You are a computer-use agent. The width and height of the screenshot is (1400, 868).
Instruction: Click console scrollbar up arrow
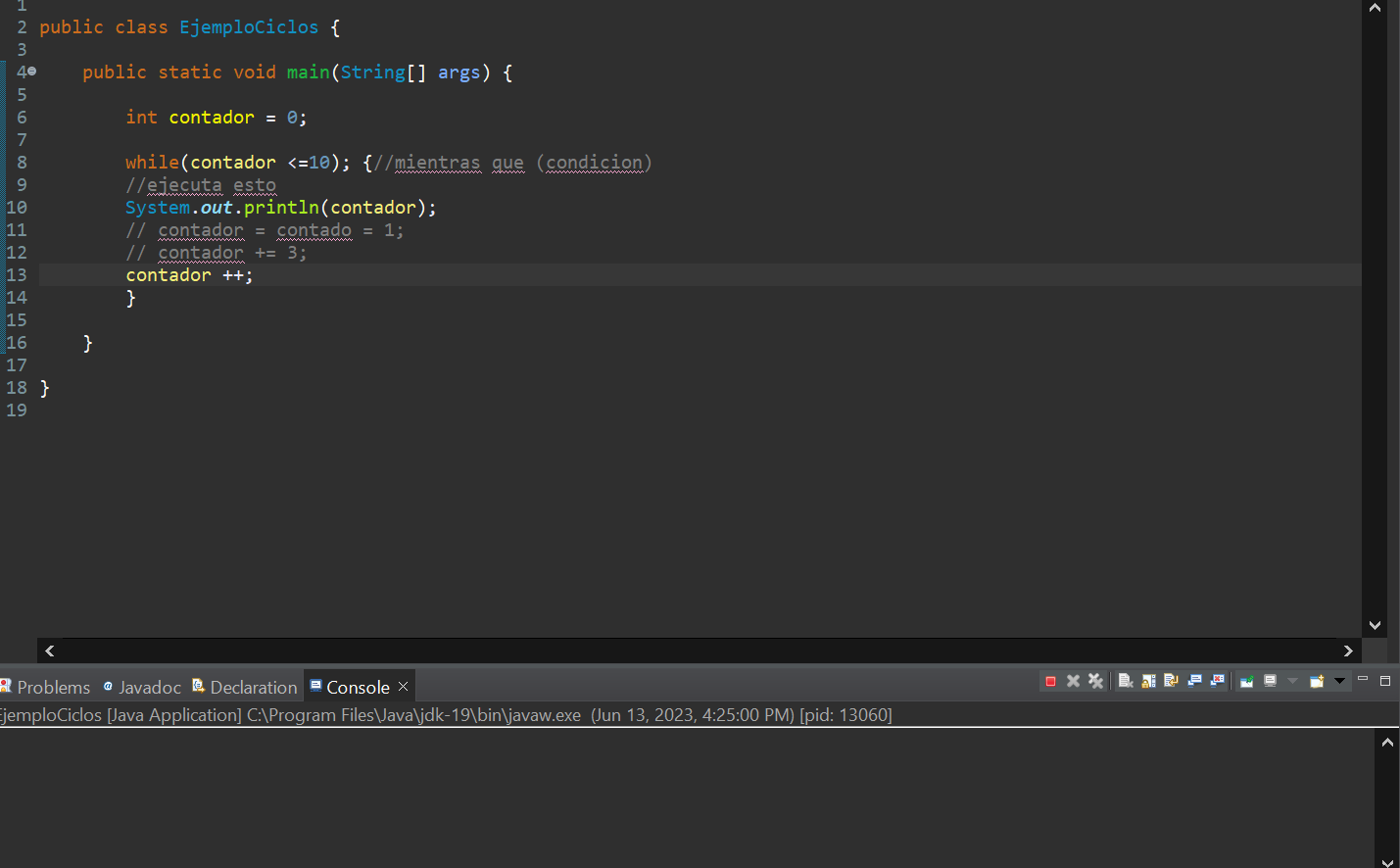pos(1387,743)
